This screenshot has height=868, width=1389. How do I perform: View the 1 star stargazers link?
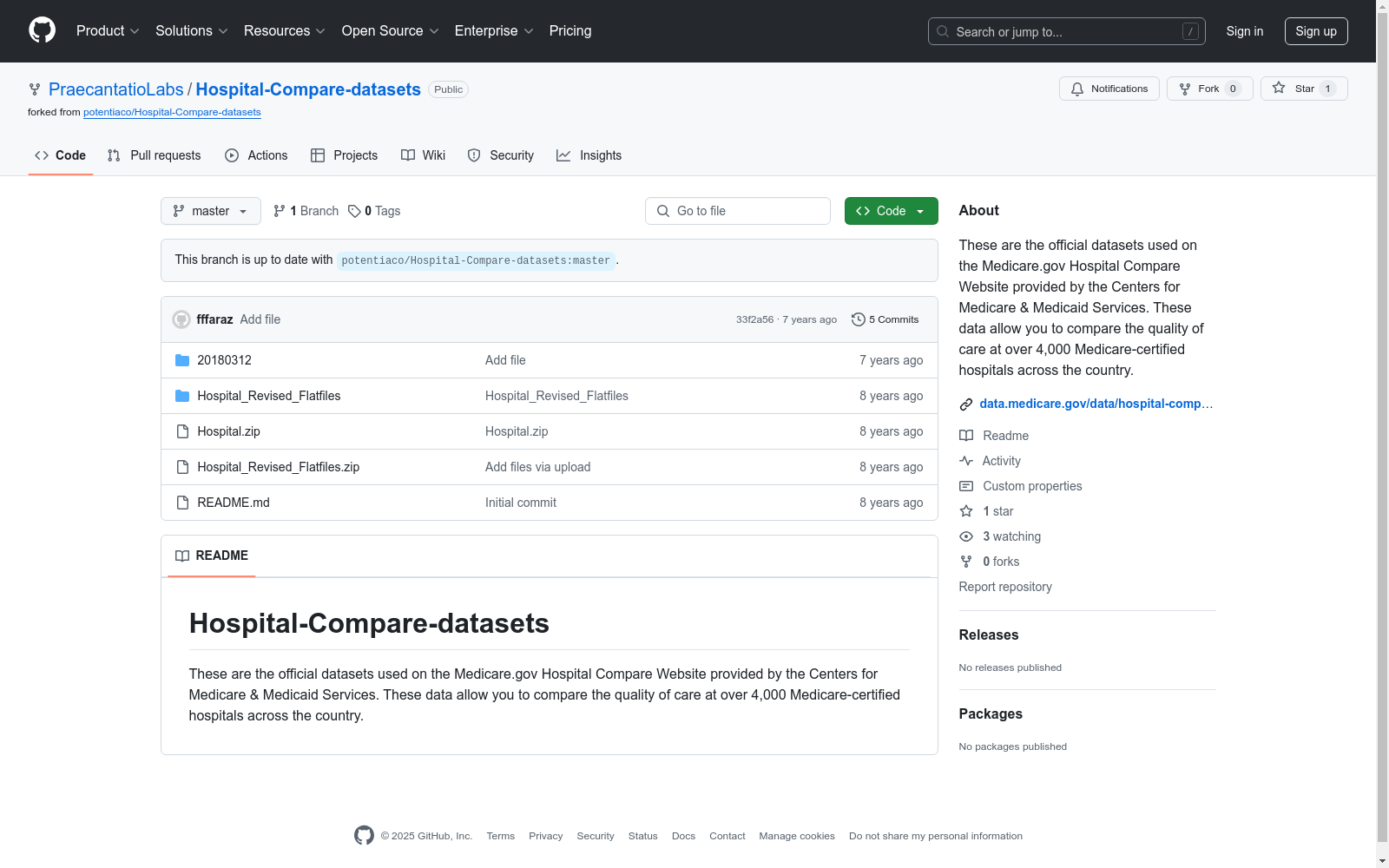tap(986, 511)
